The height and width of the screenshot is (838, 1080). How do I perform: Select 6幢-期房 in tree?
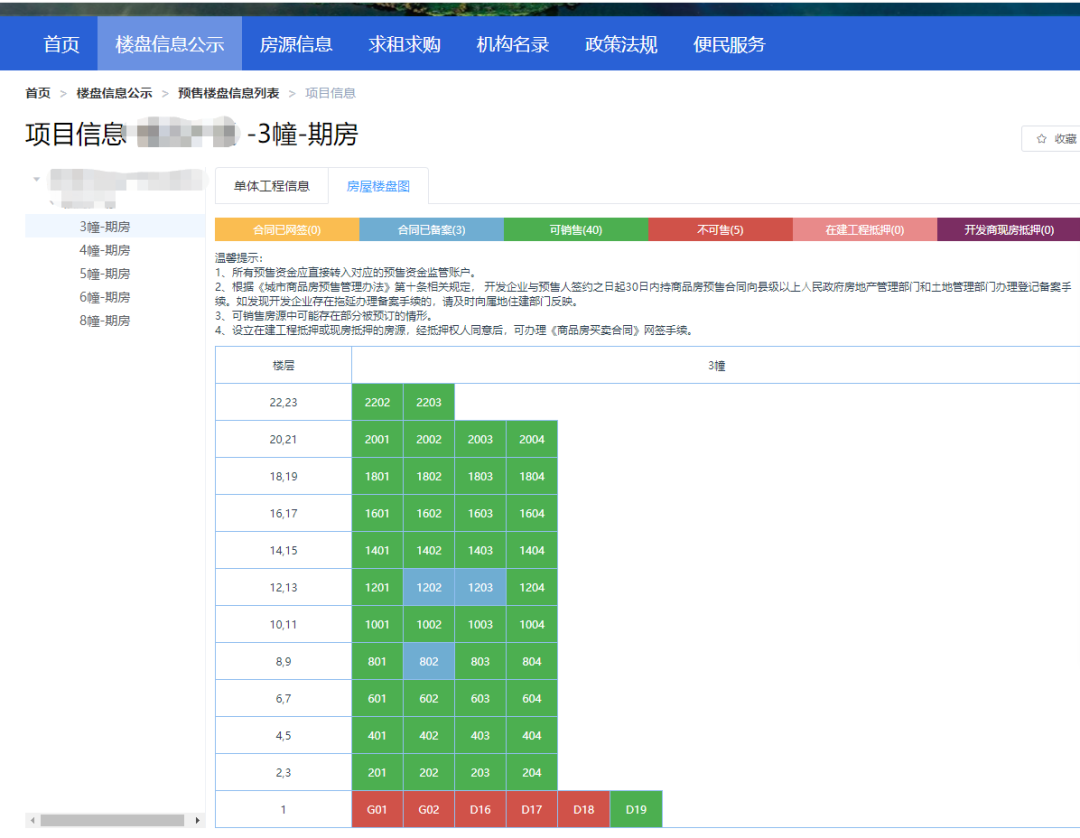(105, 297)
